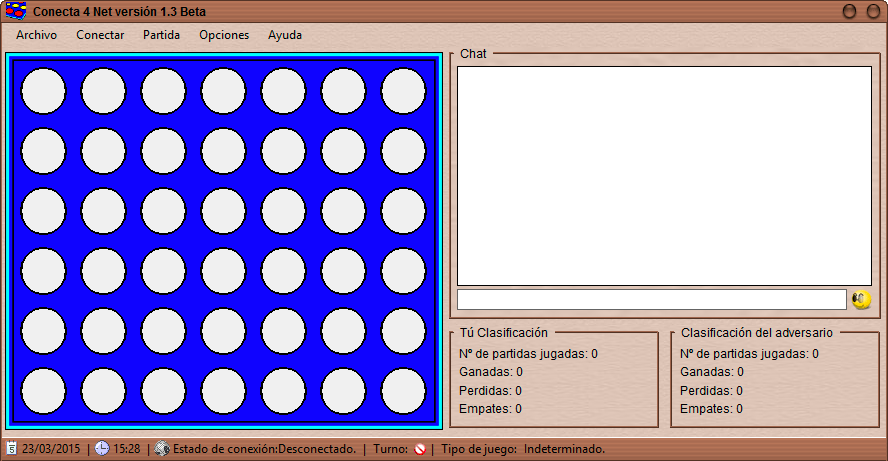Open the Archivo menu
This screenshot has height=461, width=888.
(36, 35)
